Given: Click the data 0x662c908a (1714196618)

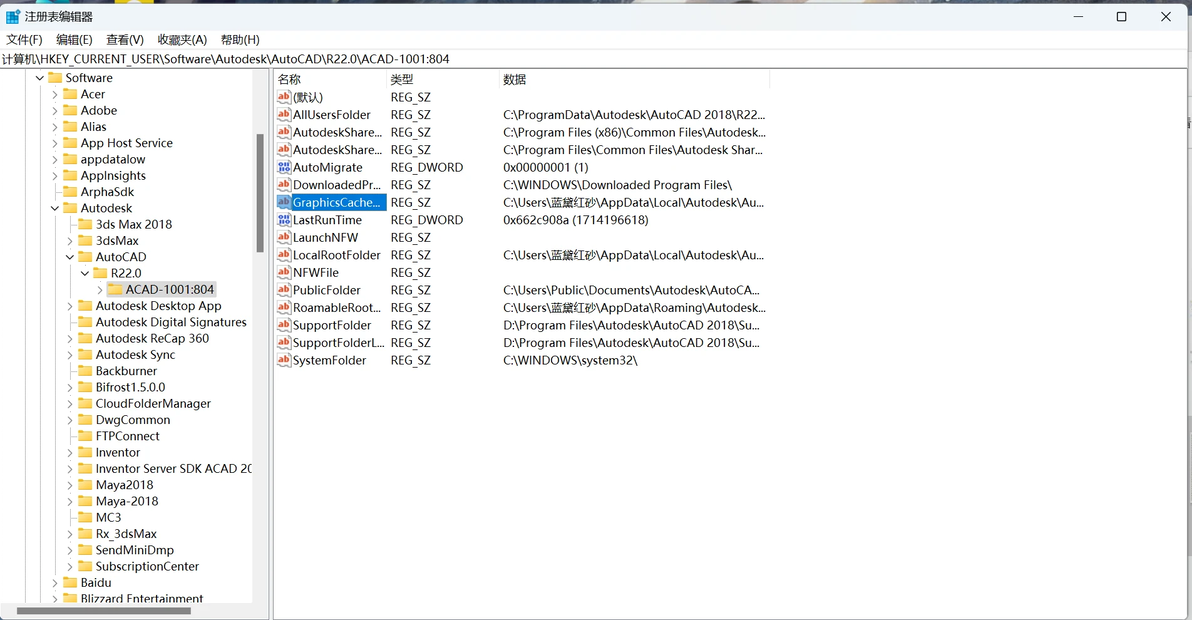Looking at the screenshot, I should pyautogui.click(x=575, y=220).
